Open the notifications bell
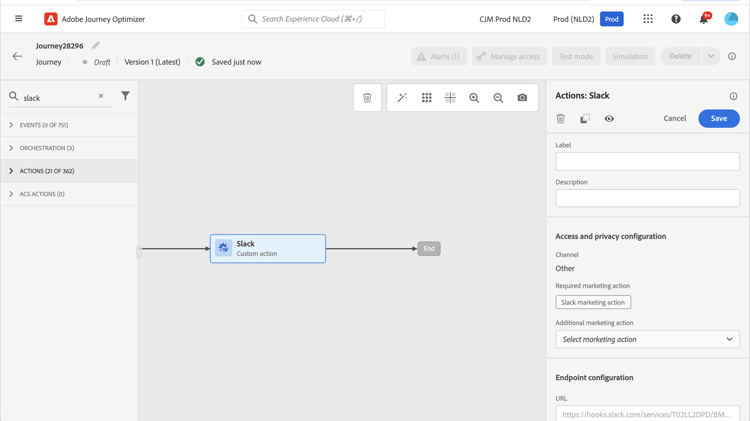Screen dimensions: 750x421 coord(704,19)
